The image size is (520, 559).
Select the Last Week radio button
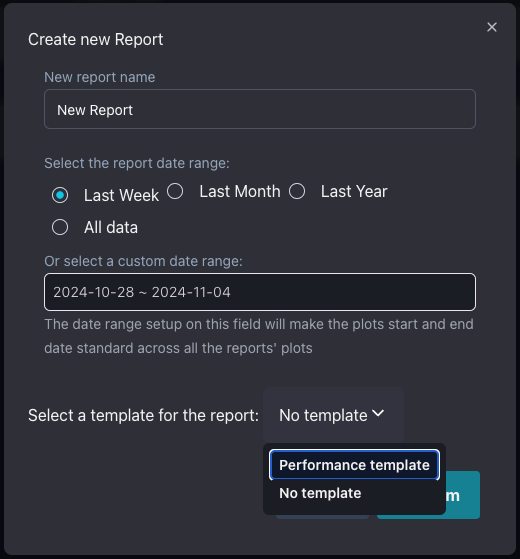(60, 195)
